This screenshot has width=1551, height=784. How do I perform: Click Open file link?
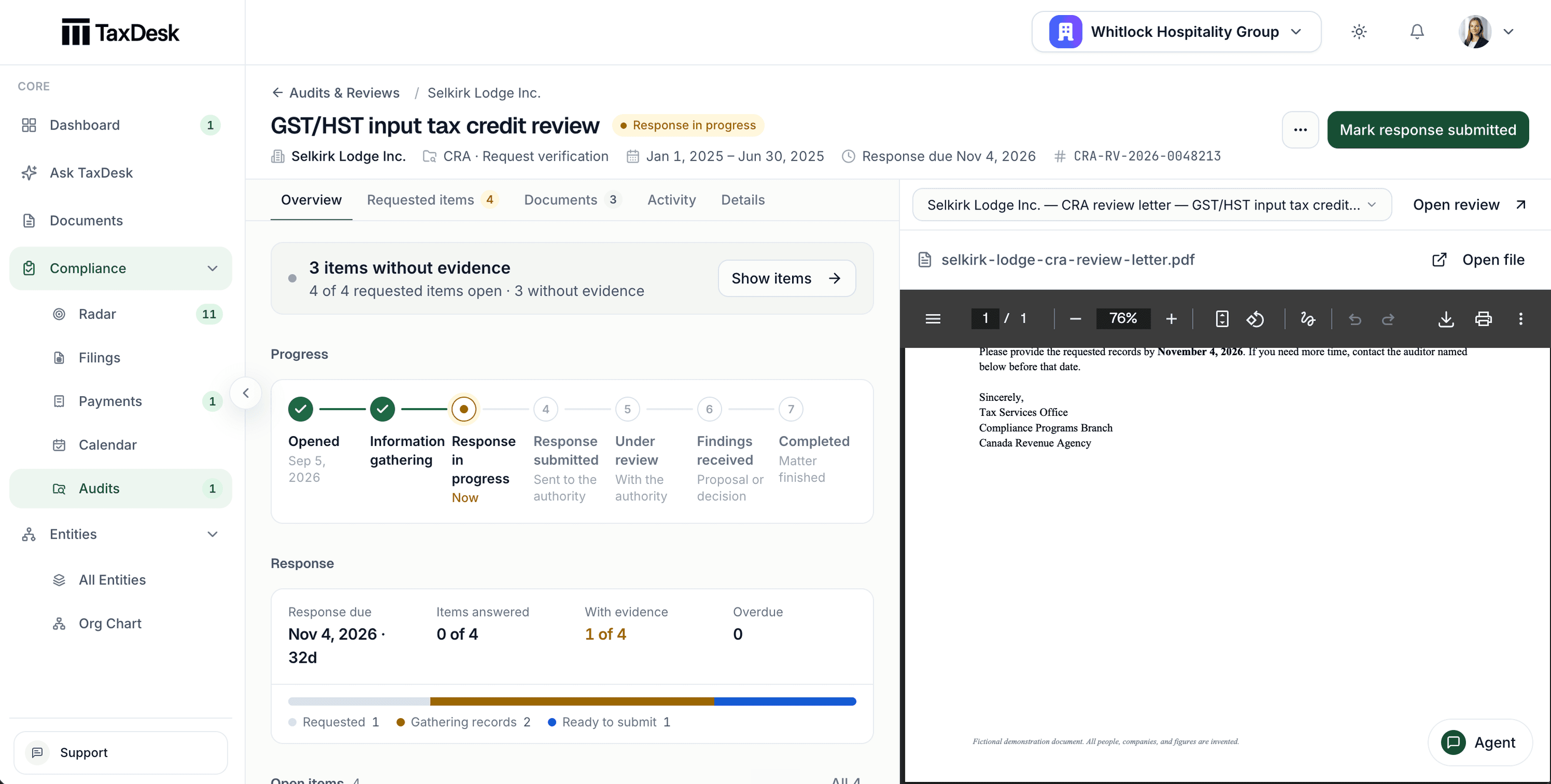pyautogui.click(x=1478, y=260)
